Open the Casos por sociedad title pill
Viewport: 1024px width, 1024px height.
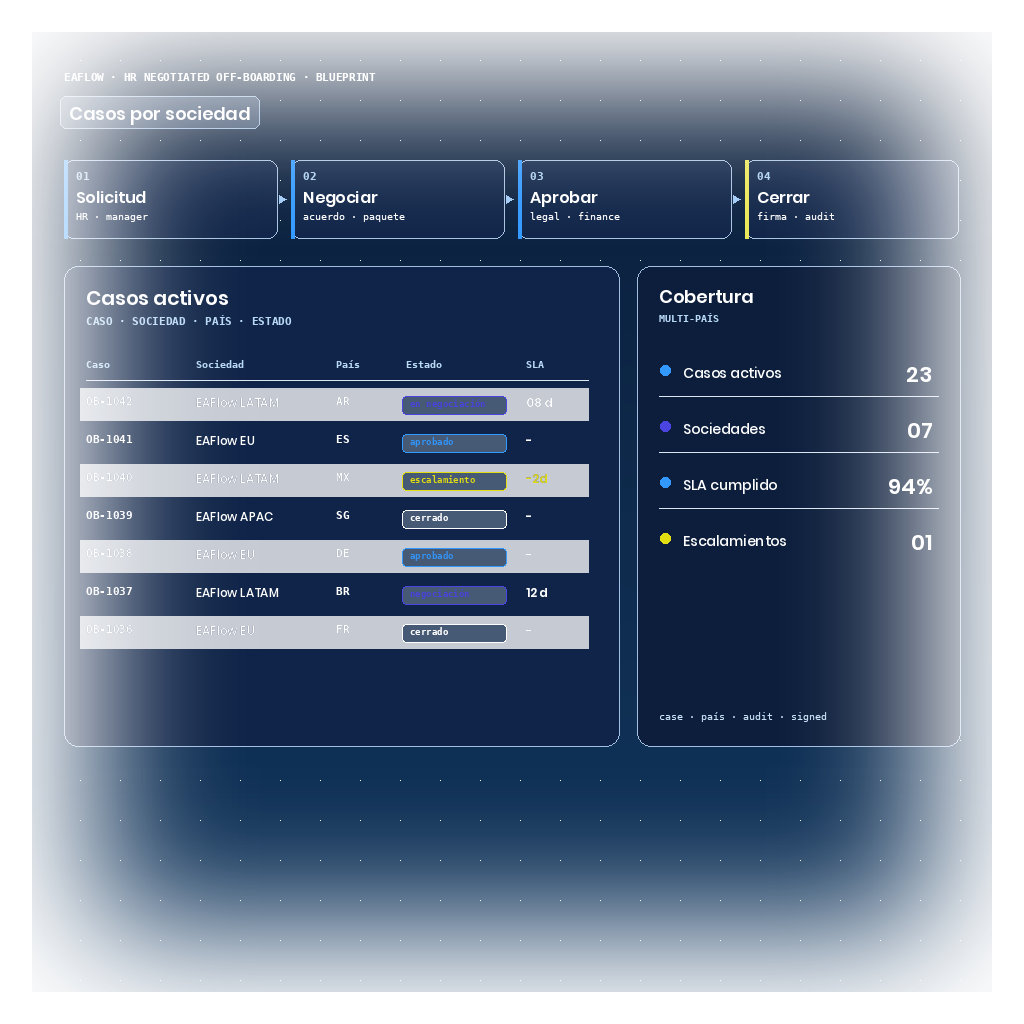pos(160,113)
